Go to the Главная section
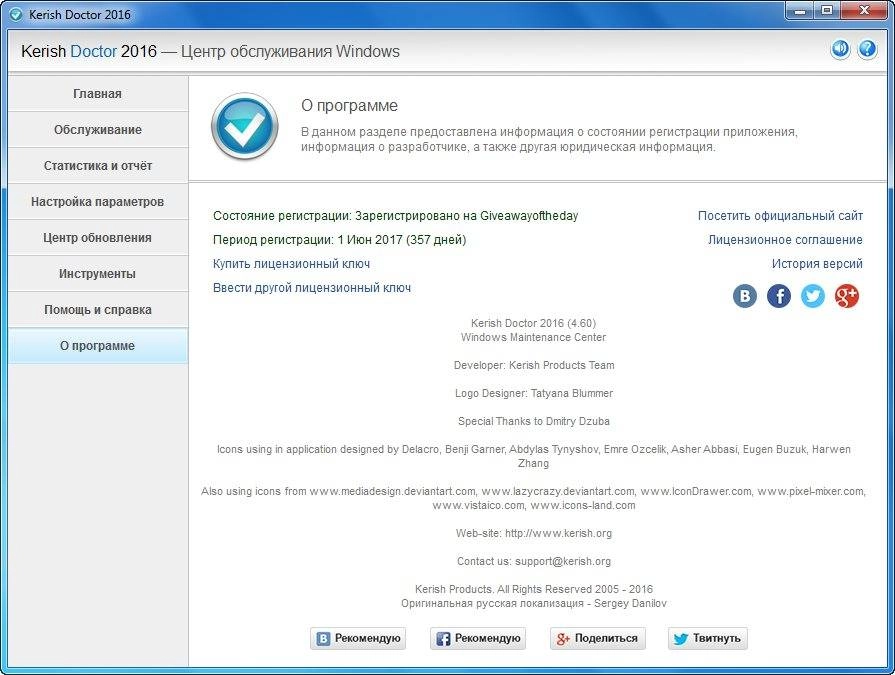 tap(98, 94)
